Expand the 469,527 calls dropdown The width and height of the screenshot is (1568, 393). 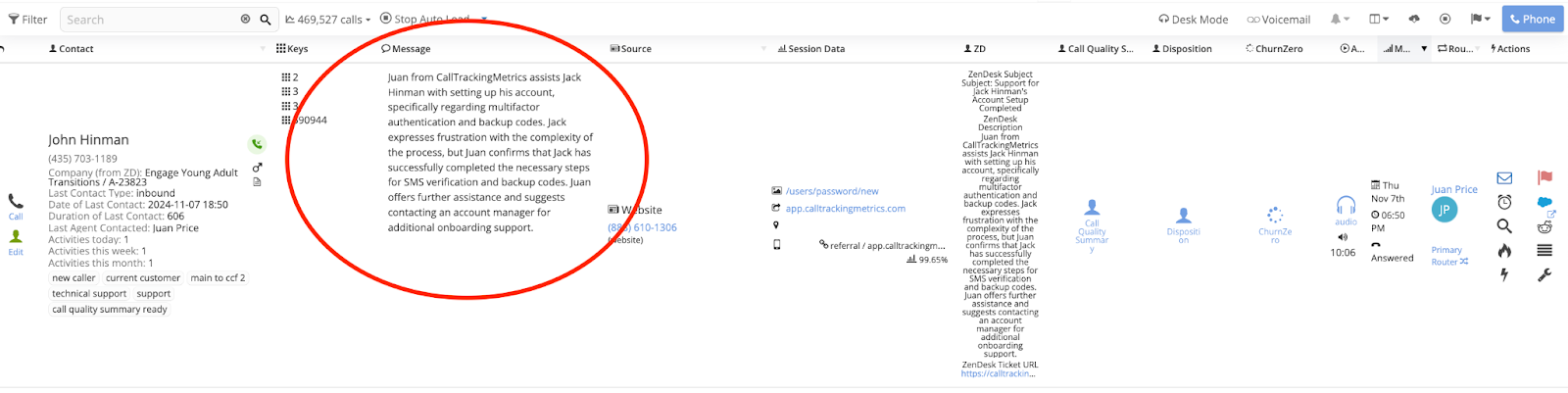tap(328, 20)
